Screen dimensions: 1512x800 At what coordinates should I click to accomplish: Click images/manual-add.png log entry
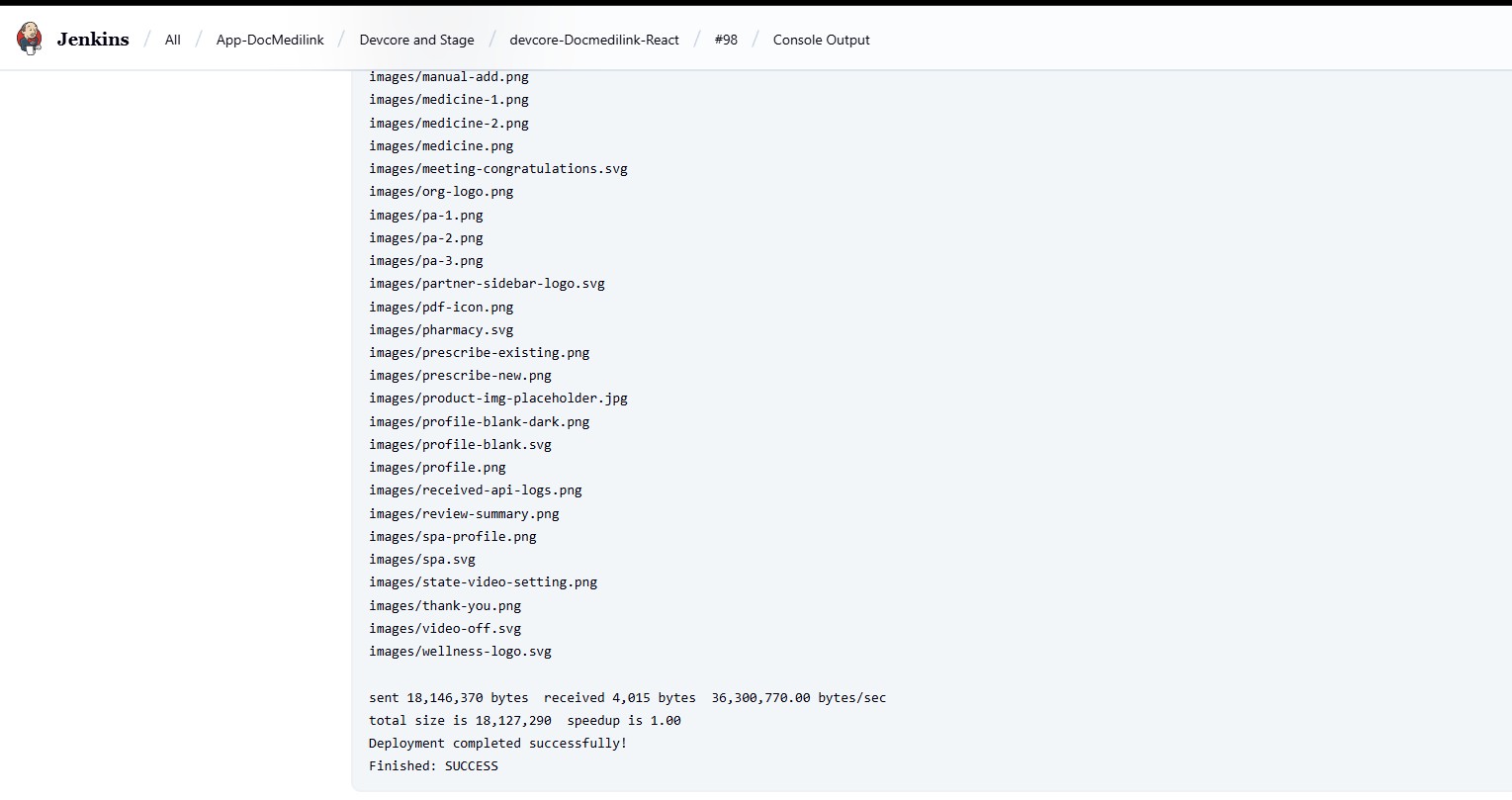pyautogui.click(x=449, y=76)
